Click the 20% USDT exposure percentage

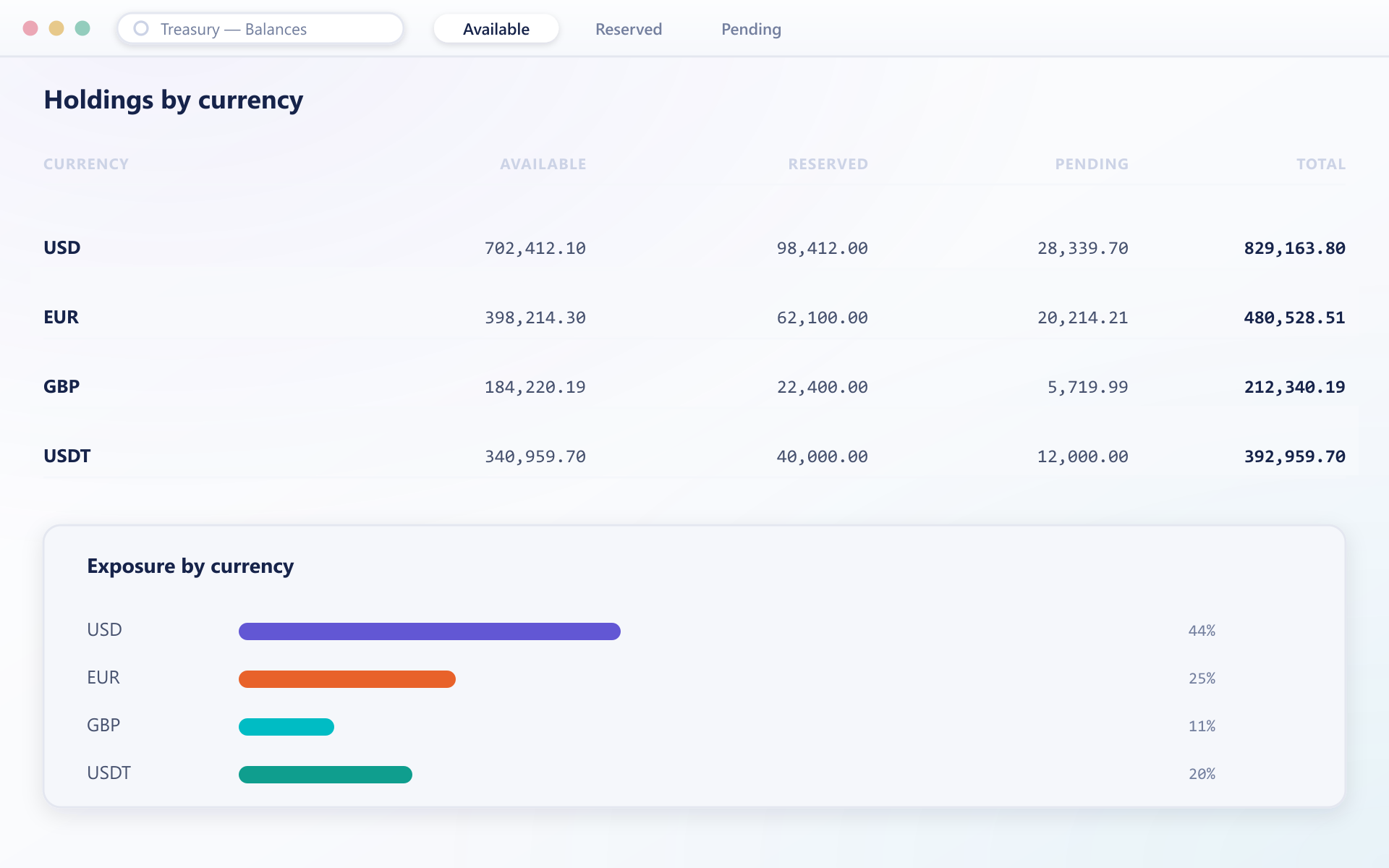pyautogui.click(x=1202, y=774)
